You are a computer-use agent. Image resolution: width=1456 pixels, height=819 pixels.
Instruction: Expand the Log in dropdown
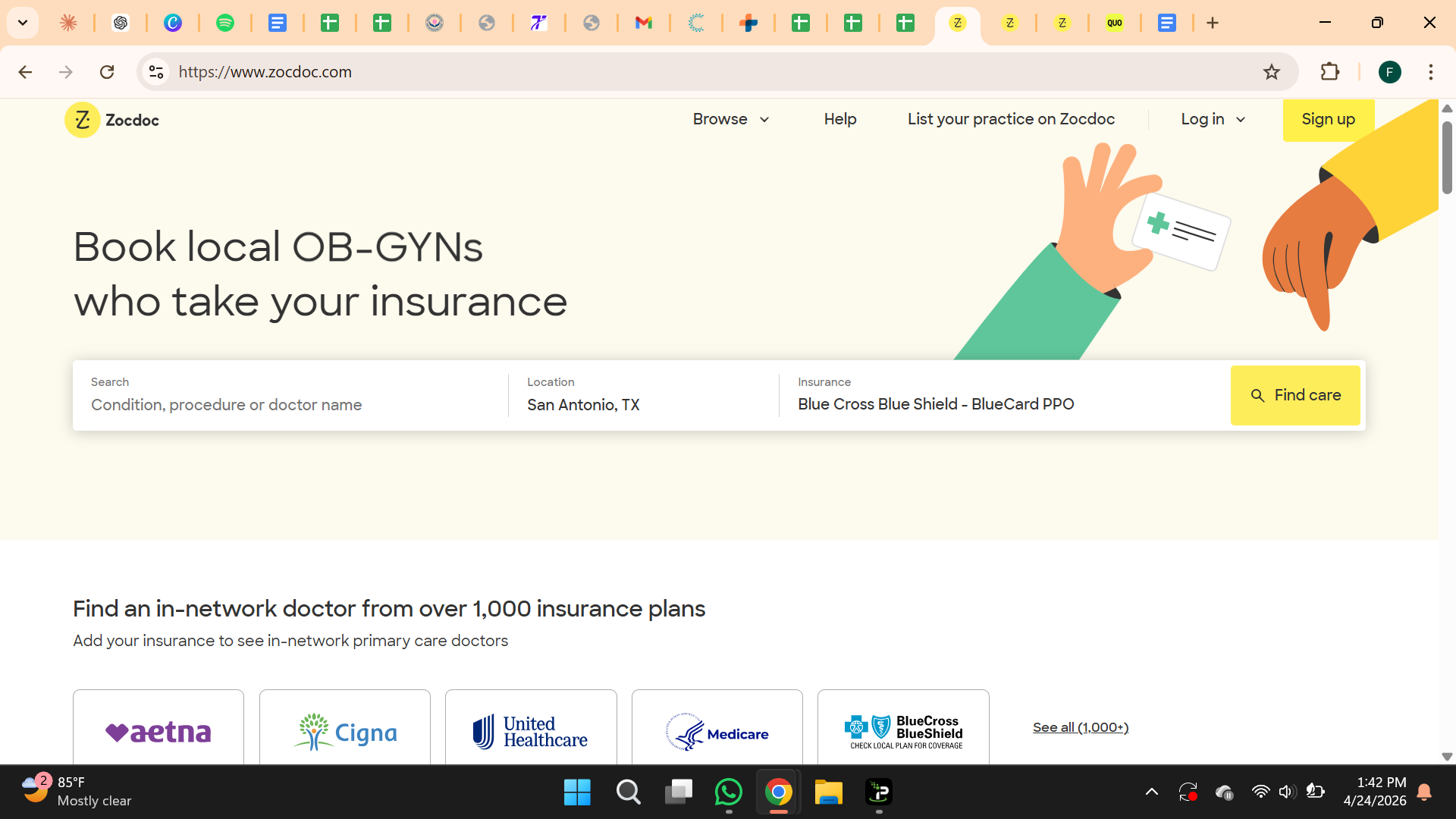[1213, 119]
